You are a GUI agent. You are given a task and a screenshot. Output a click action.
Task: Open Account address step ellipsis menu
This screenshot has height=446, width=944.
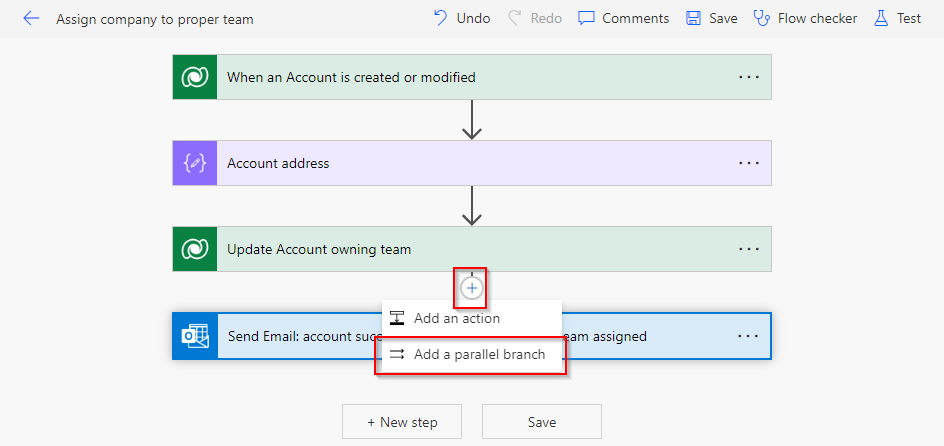tap(748, 163)
